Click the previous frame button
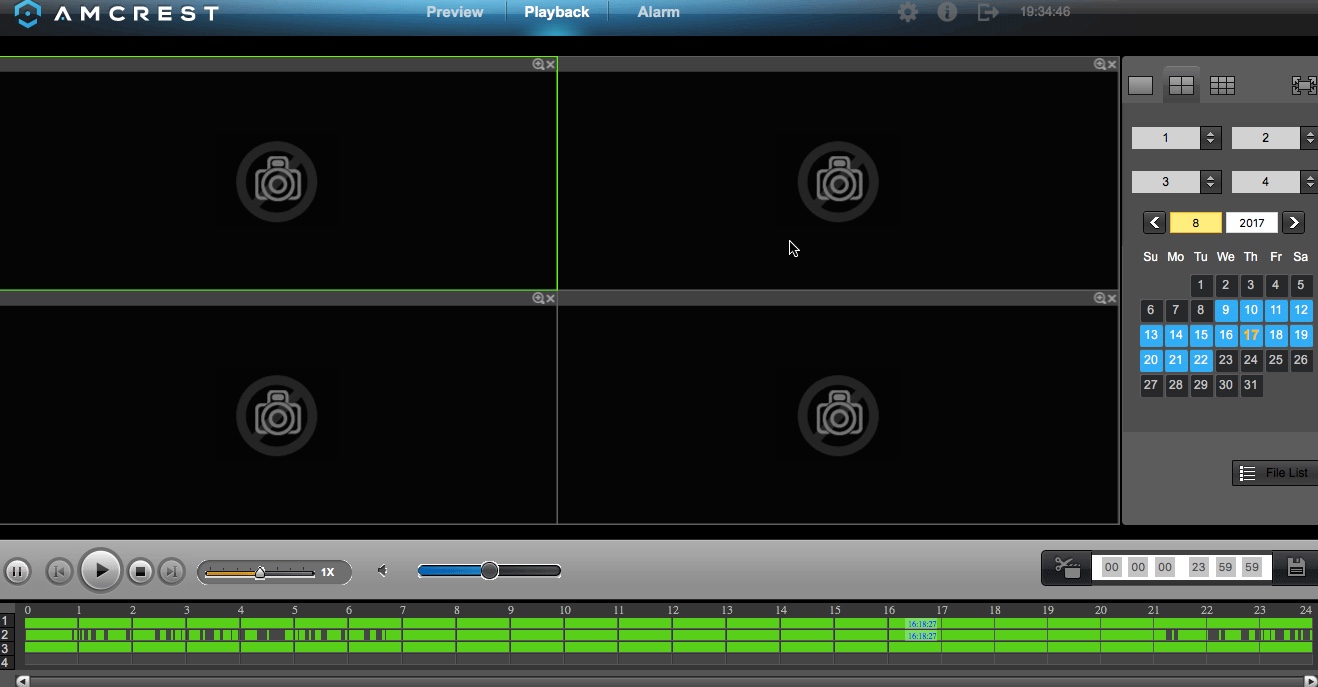 pyautogui.click(x=59, y=572)
